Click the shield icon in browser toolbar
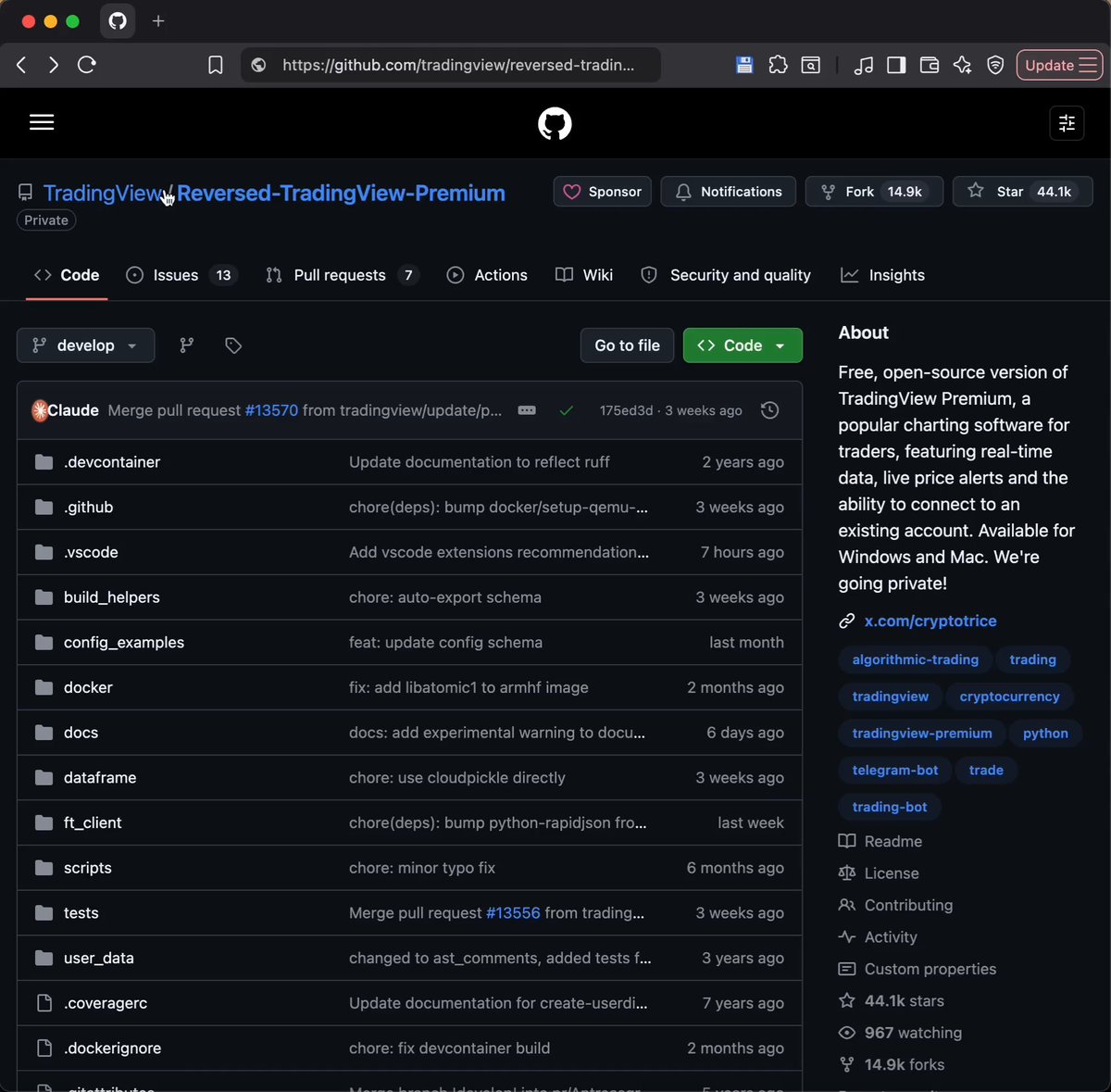 [x=995, y=65]
